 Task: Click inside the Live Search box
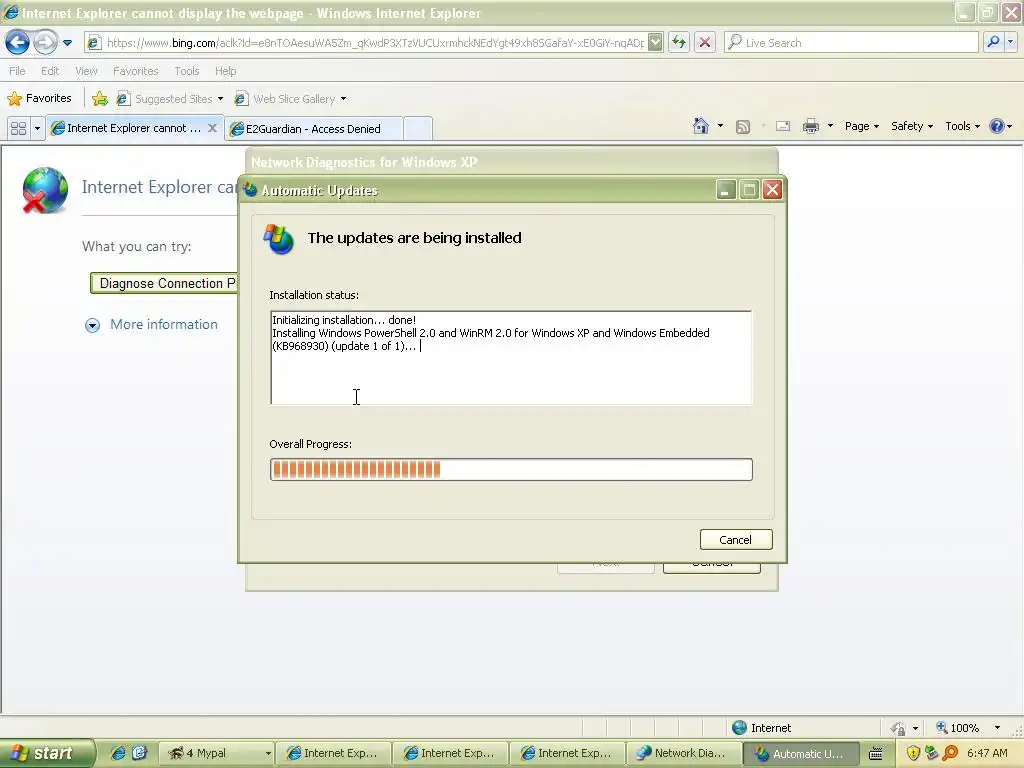[x=852, y=43]
